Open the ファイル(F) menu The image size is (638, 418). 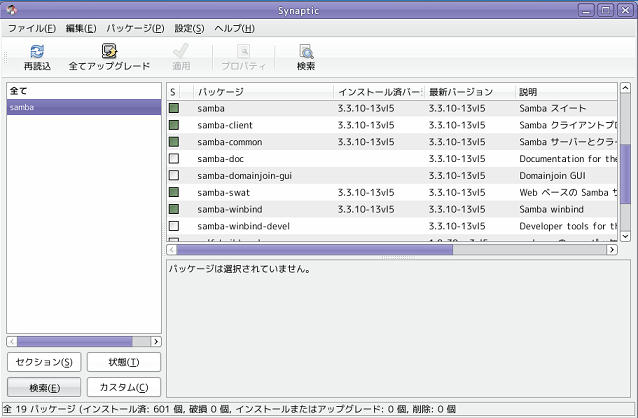pyautogui.click(x=32, y=28)
